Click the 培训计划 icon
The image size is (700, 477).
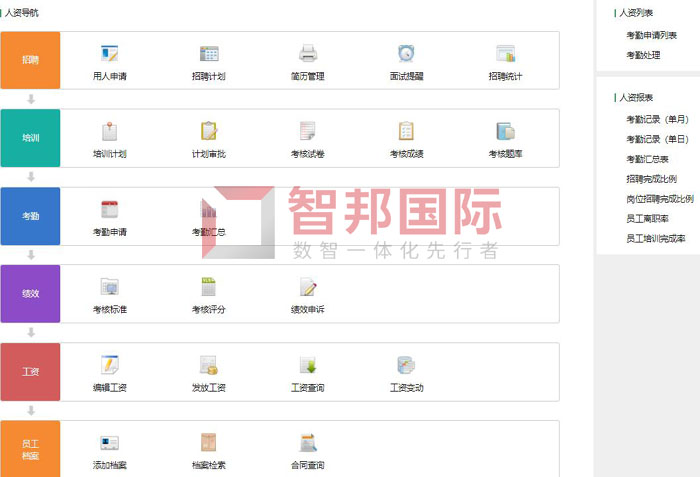(109, 132)
